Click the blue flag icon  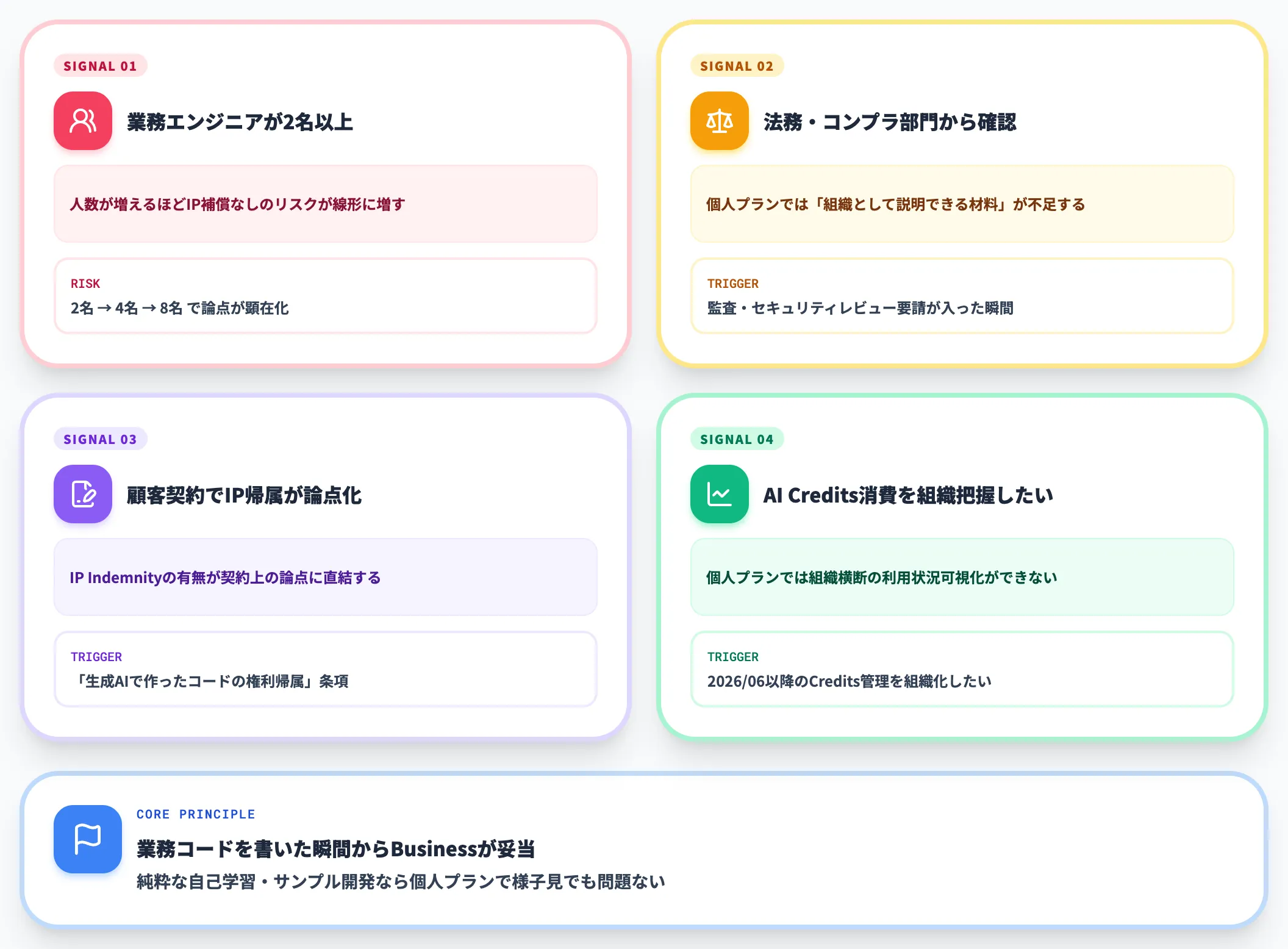tap(88, 839)
